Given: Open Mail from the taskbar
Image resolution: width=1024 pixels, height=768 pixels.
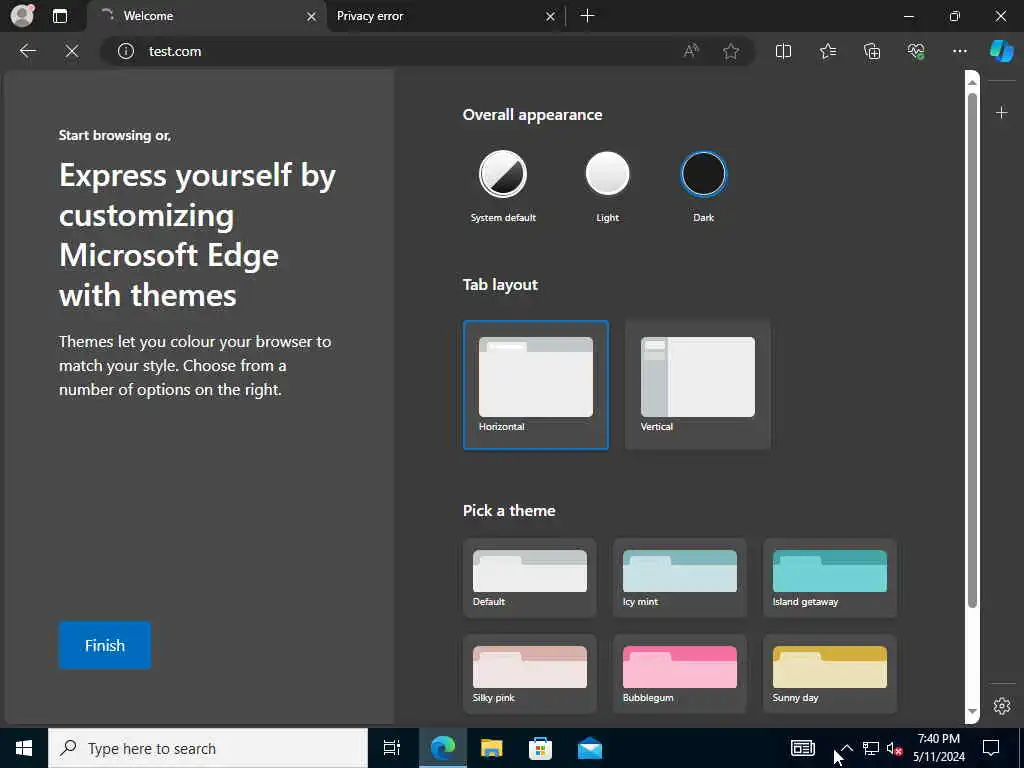Looking at the screenshot, I should point(590,748).
